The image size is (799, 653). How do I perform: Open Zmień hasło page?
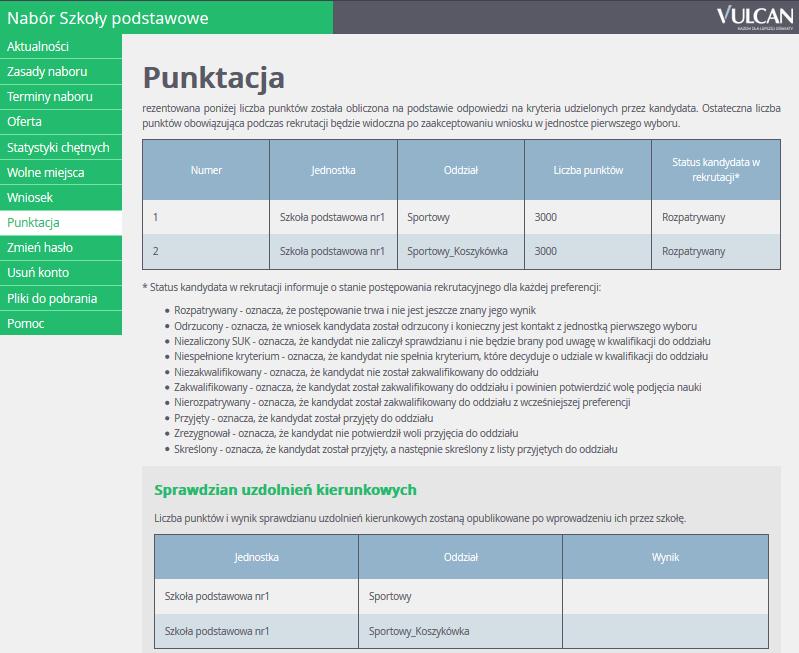[x=61, y=247]
